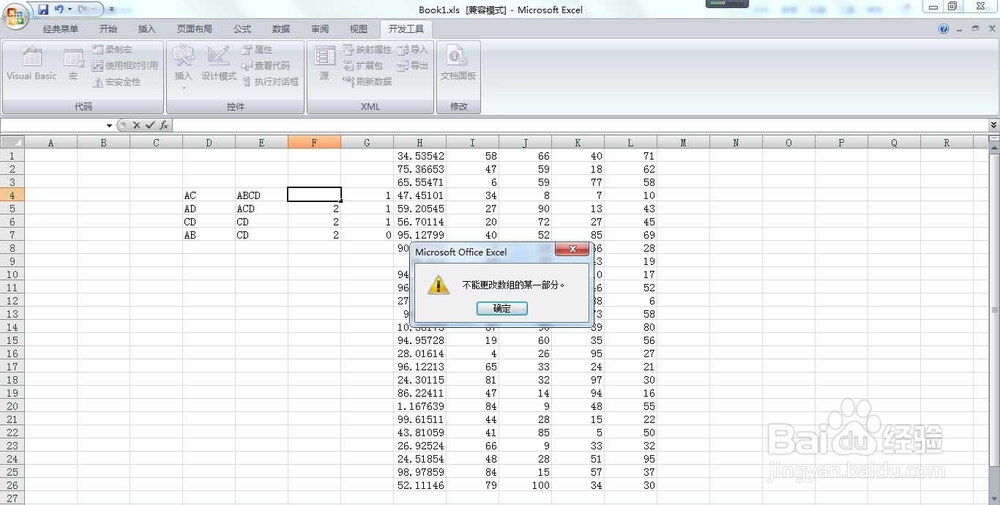Click the fx insert function button
The height and width of the screenshot is (505, 1000).
[x=164, y=126]
